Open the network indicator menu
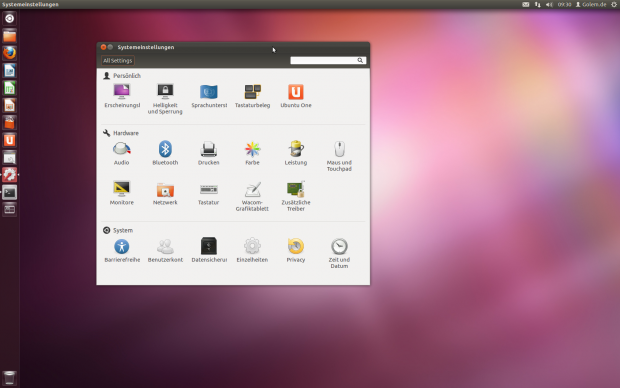This screenshot has height=388, width=620. 537,4
